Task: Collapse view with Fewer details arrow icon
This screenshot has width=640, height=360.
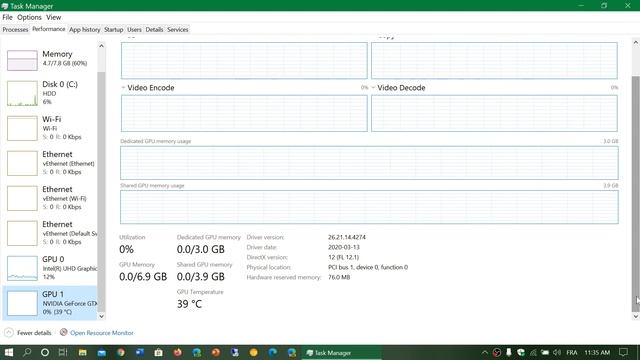Action: tap(9, 333)
